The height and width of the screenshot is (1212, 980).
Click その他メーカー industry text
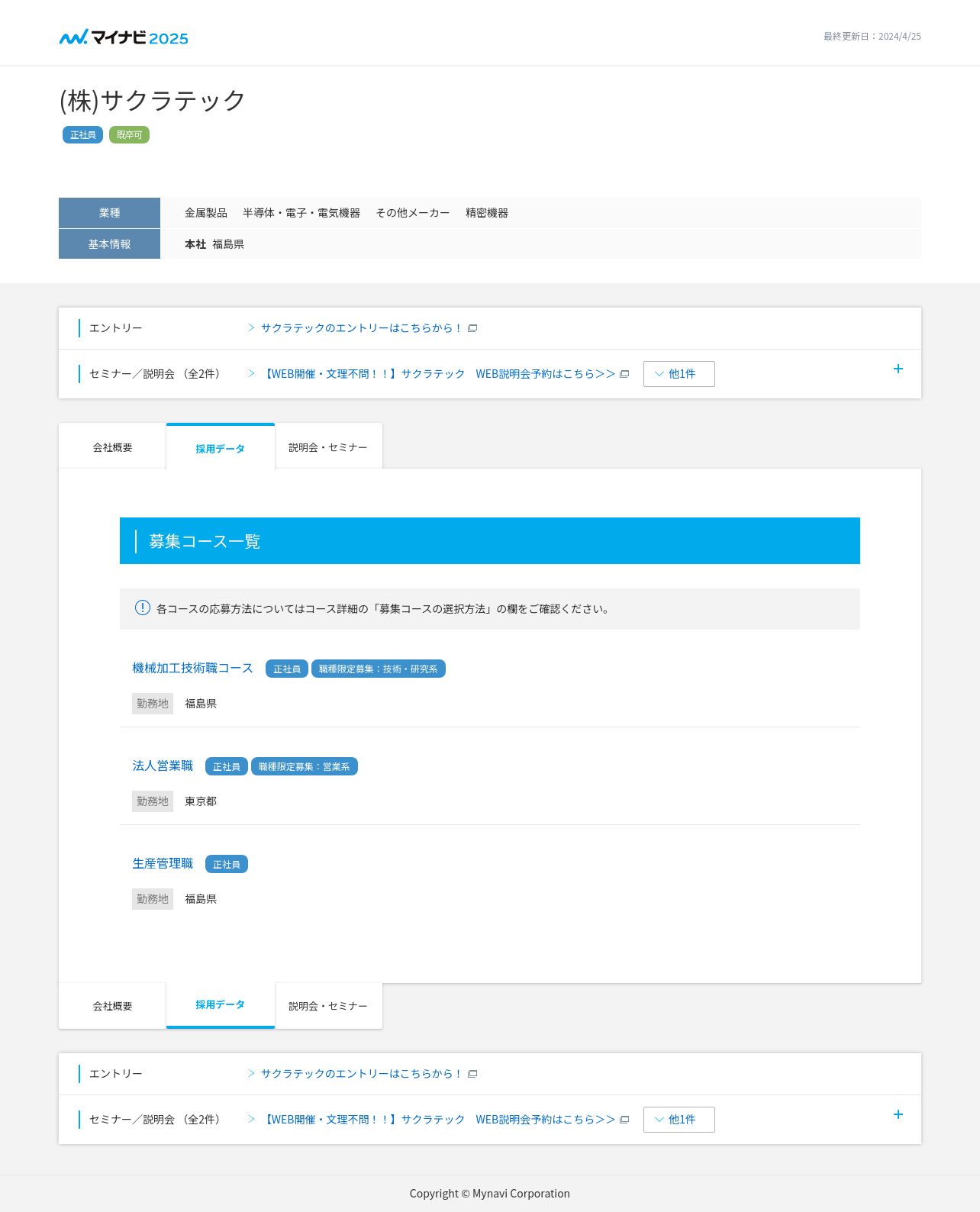tap(412, 213)
